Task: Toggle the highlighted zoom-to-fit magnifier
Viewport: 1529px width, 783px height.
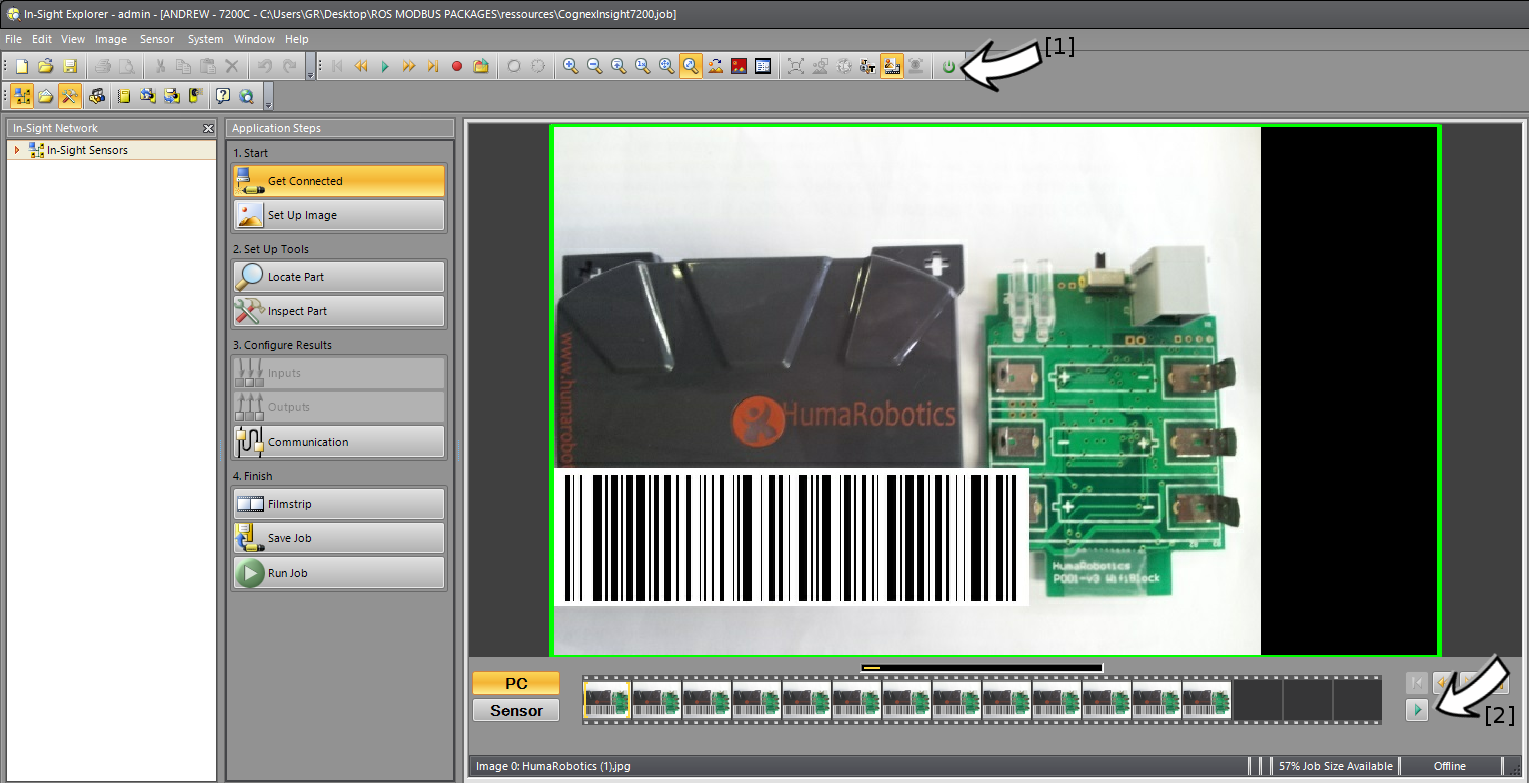Action: 690,66
